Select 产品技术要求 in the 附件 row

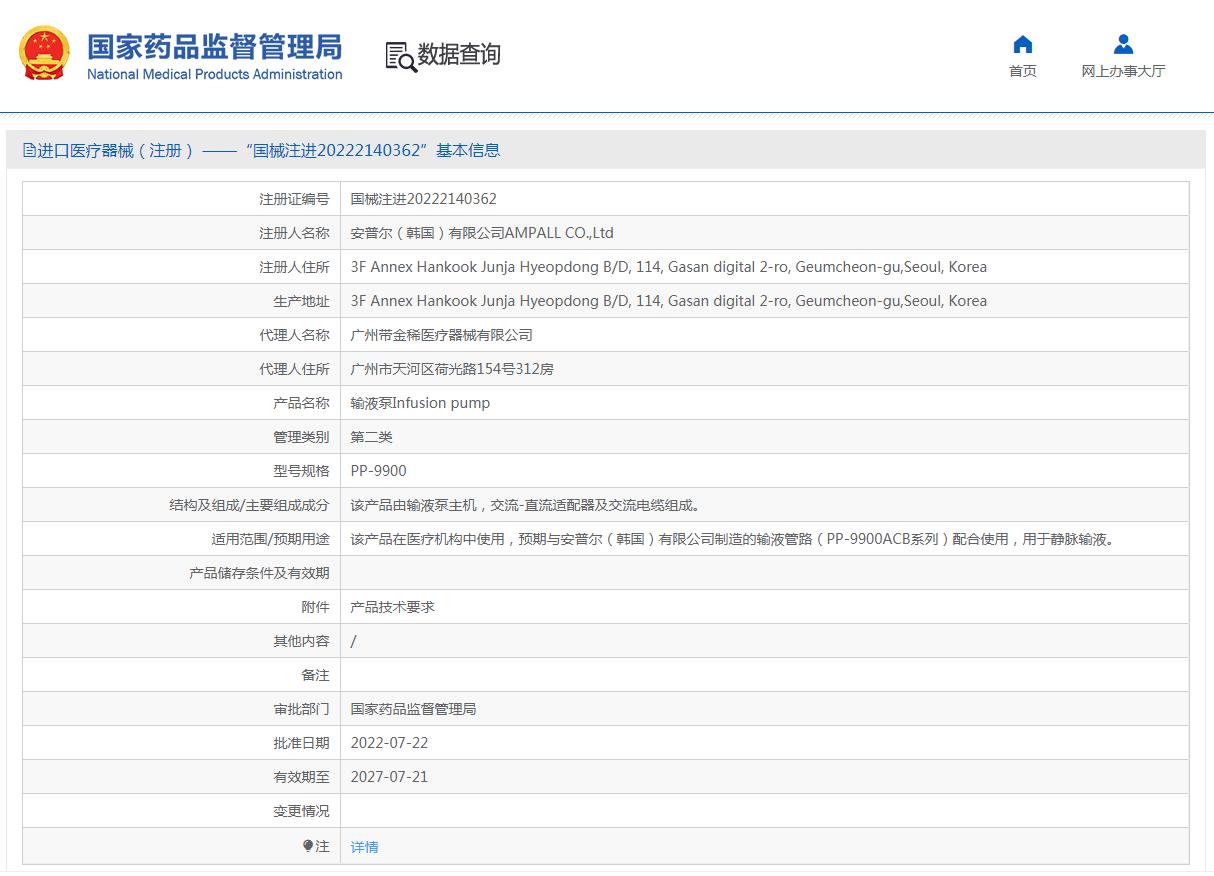[x=392, y=607]
